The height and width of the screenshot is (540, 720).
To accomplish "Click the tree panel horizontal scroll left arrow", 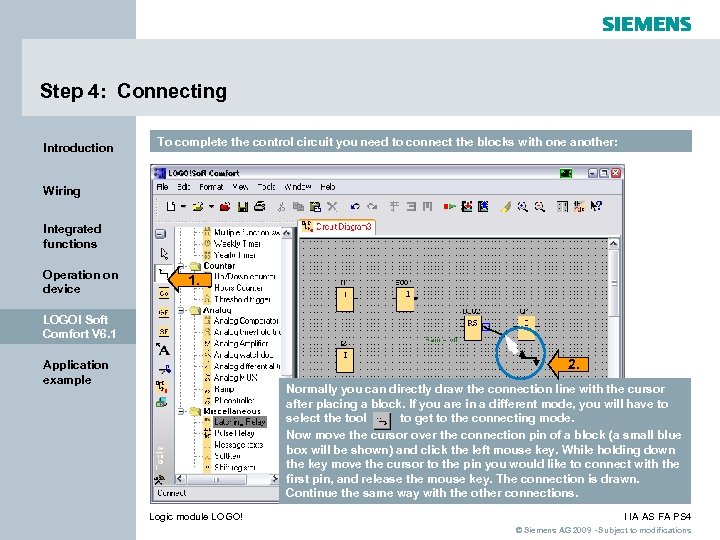I will (x=180, y=479).
